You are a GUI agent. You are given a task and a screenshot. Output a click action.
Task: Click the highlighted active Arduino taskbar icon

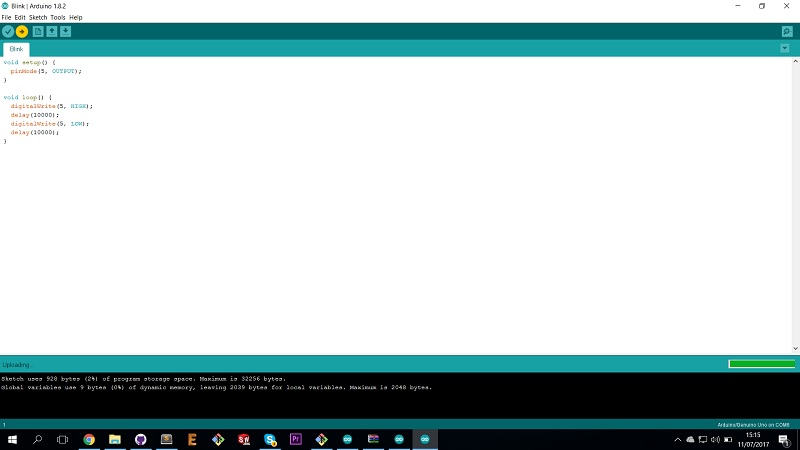425,439
